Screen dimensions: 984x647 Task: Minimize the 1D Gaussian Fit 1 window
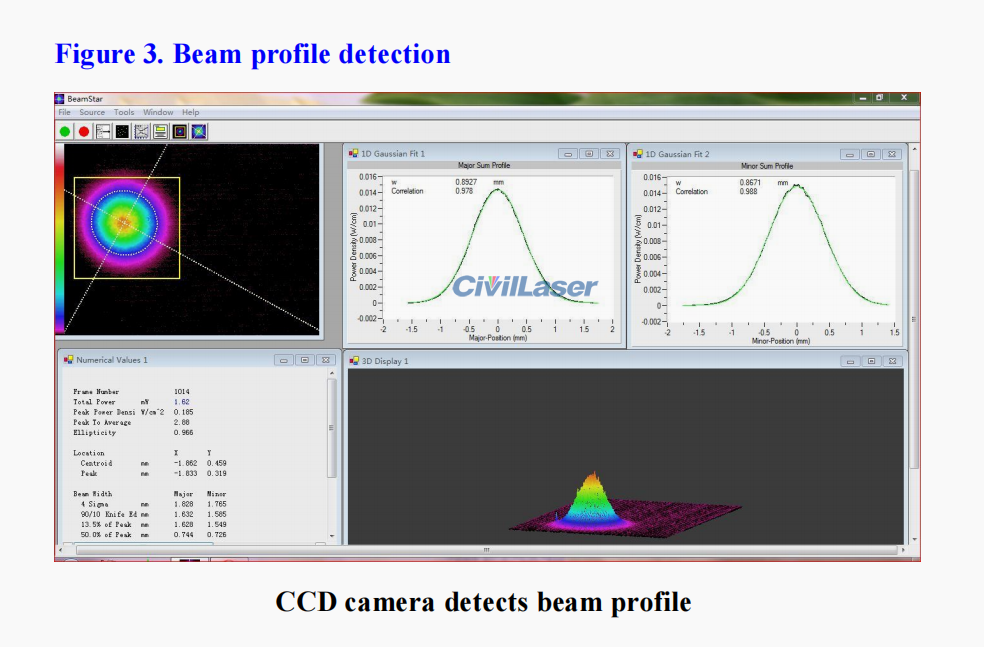coord(568,154)
